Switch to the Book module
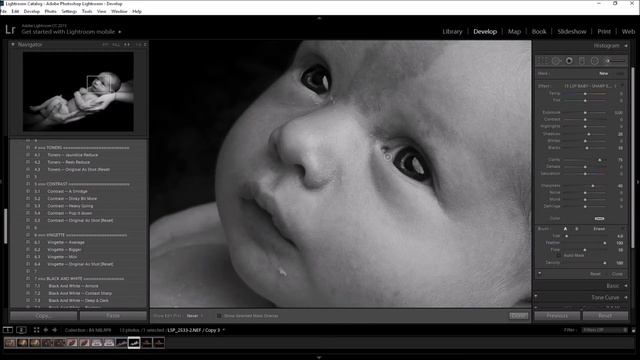The image size is (640, 360). click(539, 31)
